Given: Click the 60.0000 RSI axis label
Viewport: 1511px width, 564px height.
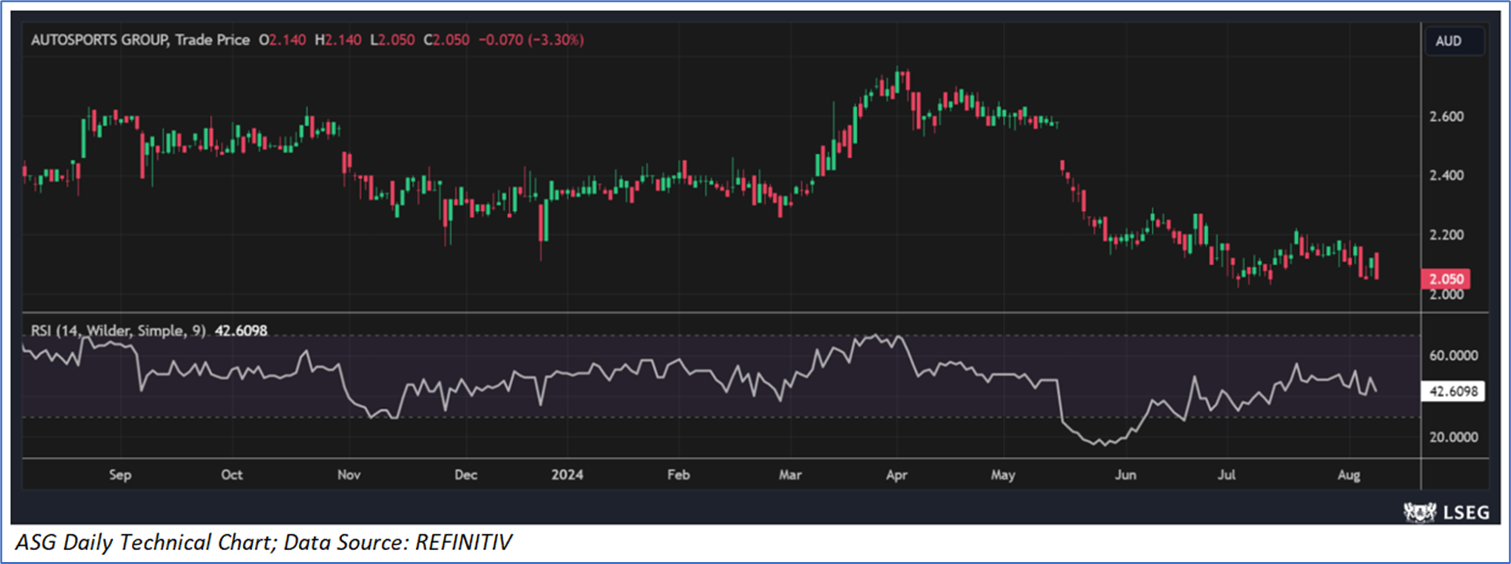Looking at the screenshot, I should click(x=1455, y=355).
